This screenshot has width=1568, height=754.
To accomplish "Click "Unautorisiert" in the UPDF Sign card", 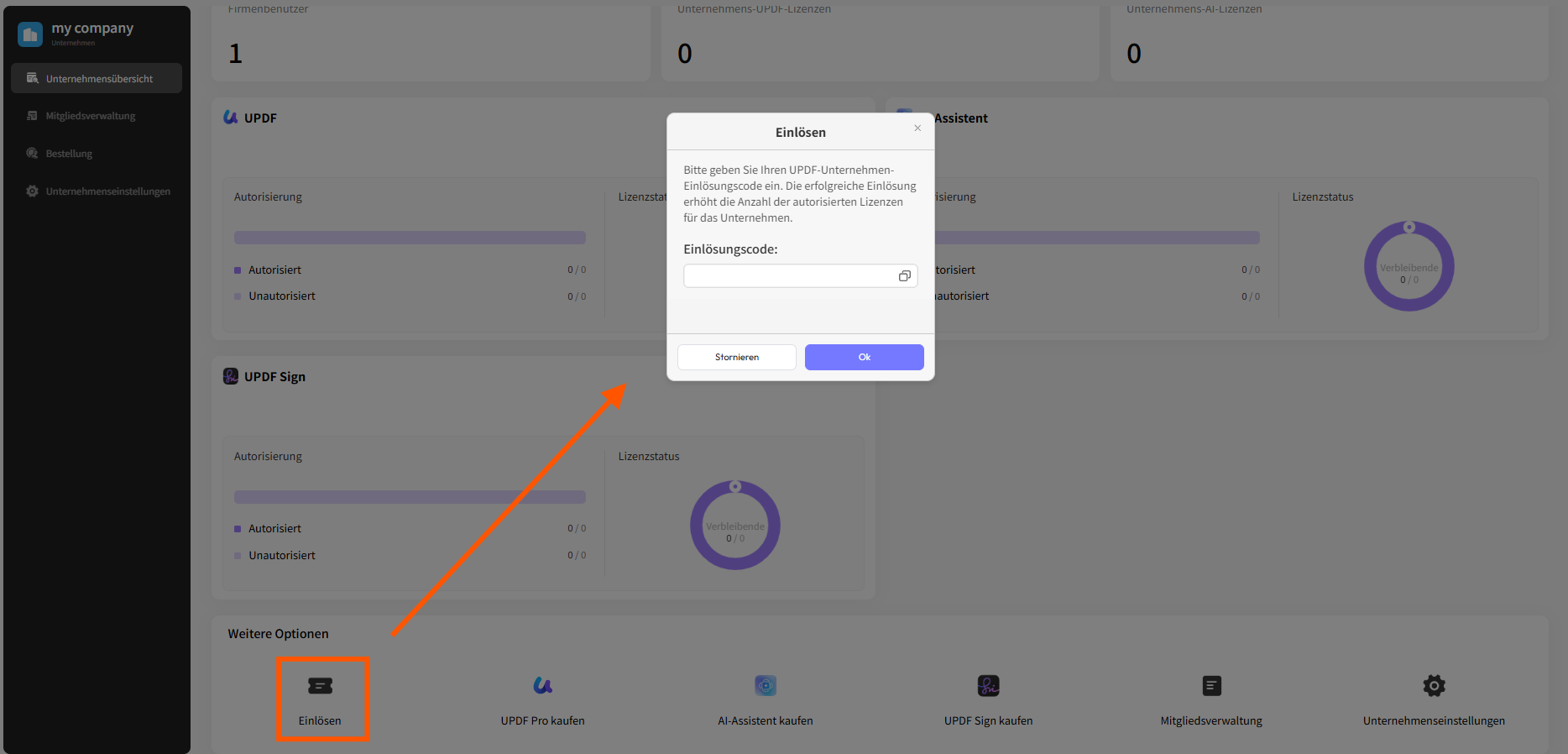I will pos(282,555).
